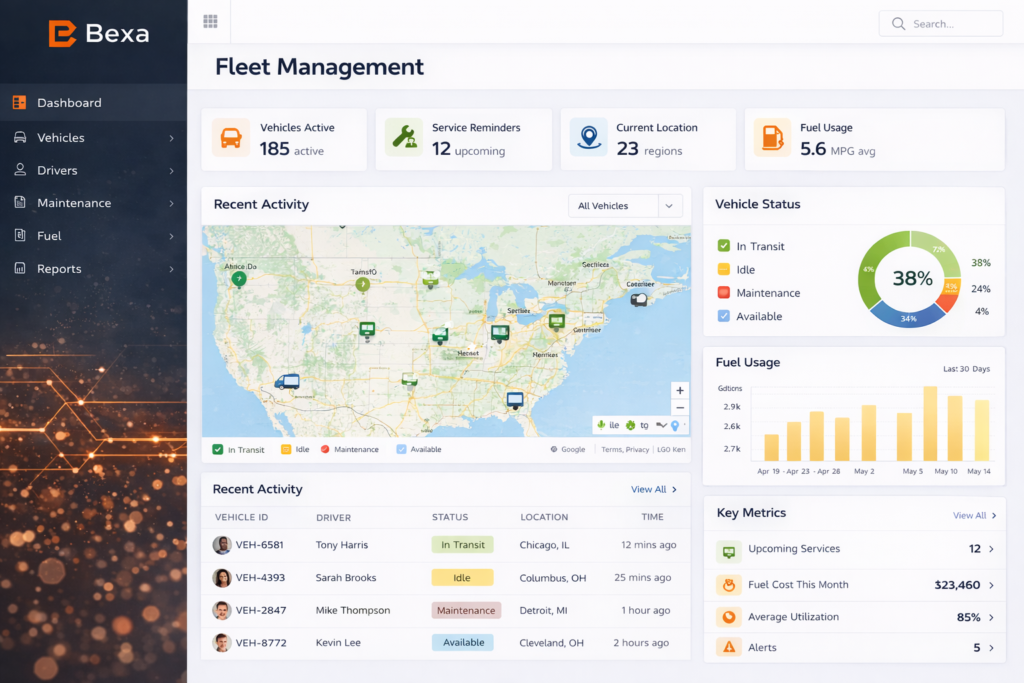Expand the Maintenance sidebar menu
The width and height of the screenshot is (1024, 683).
coord(93,203)
